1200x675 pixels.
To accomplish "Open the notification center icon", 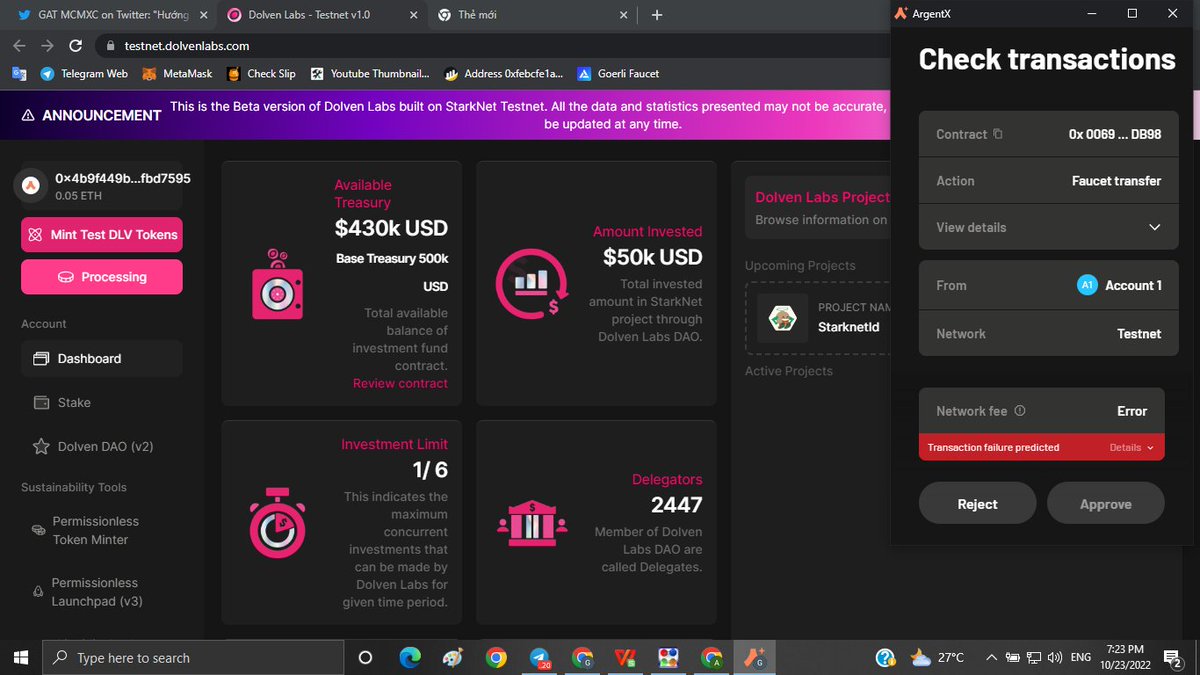I will (1172, 657).
